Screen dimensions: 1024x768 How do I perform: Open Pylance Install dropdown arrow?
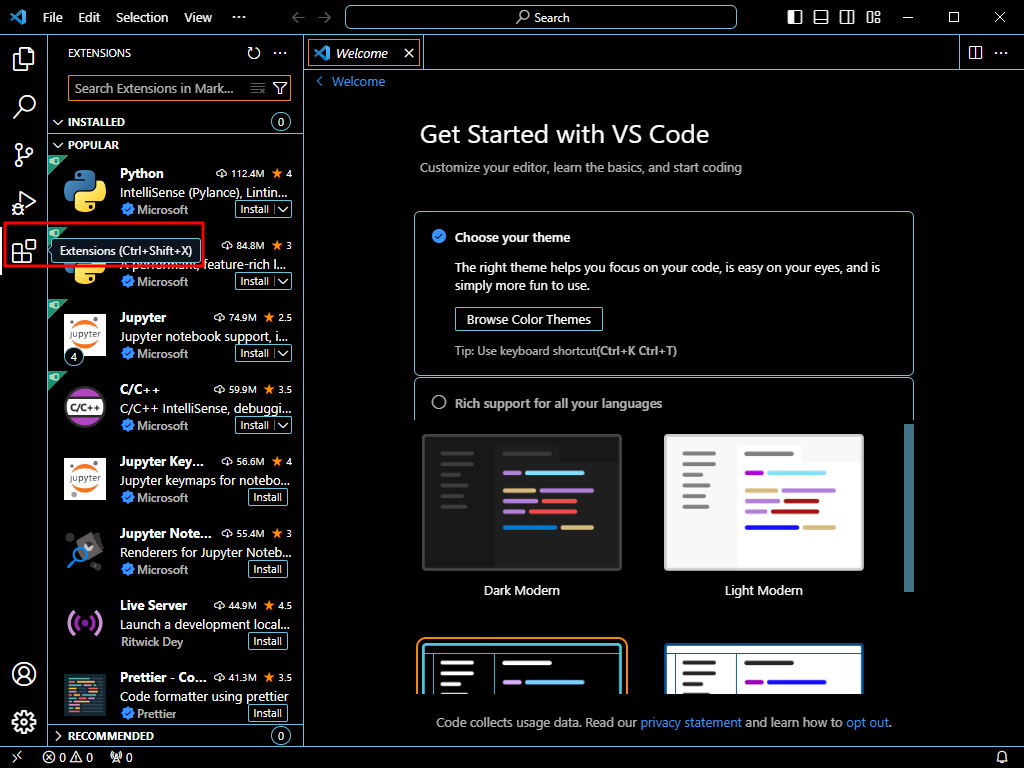283,281
